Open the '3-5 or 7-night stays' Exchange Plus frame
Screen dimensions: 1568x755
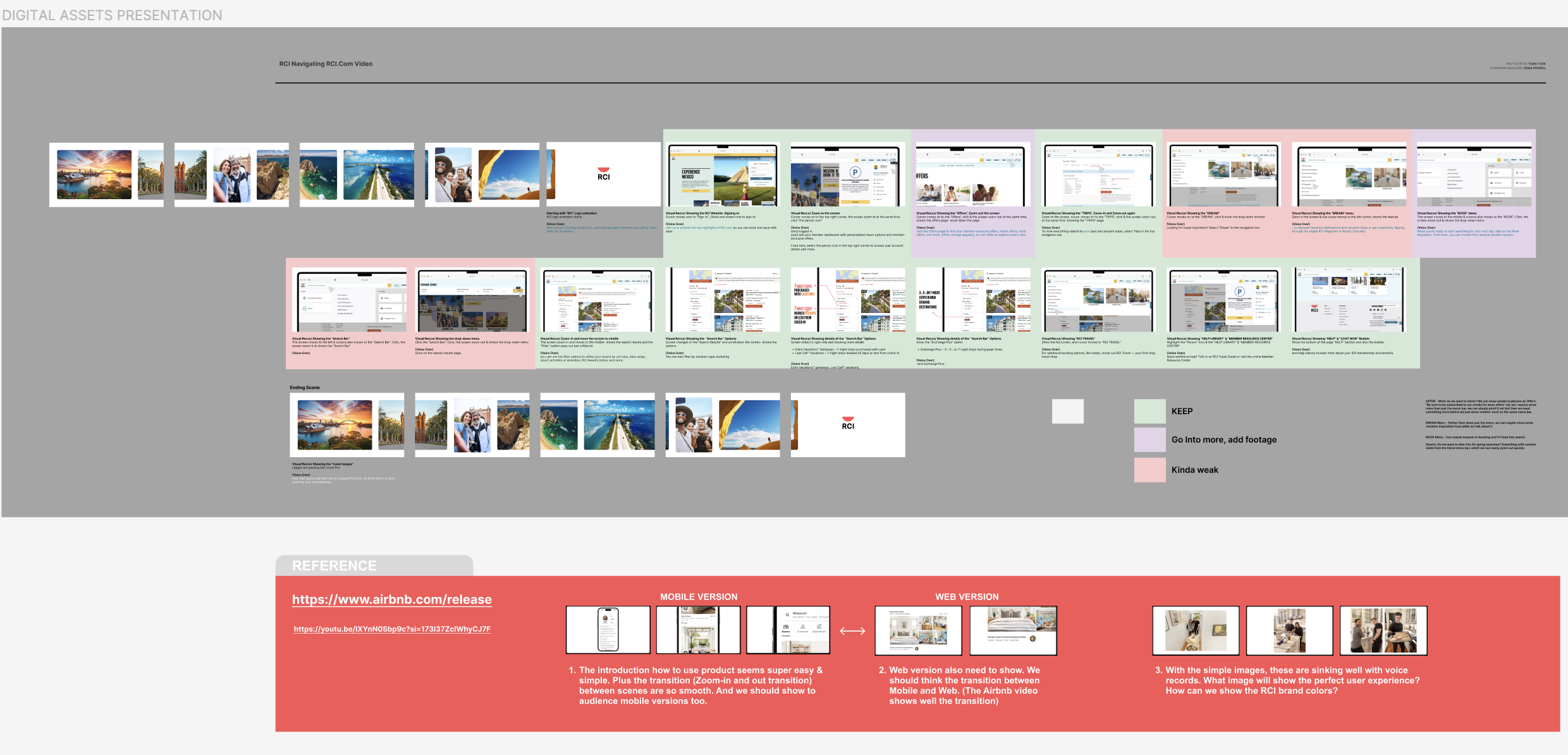coord(973,300)
